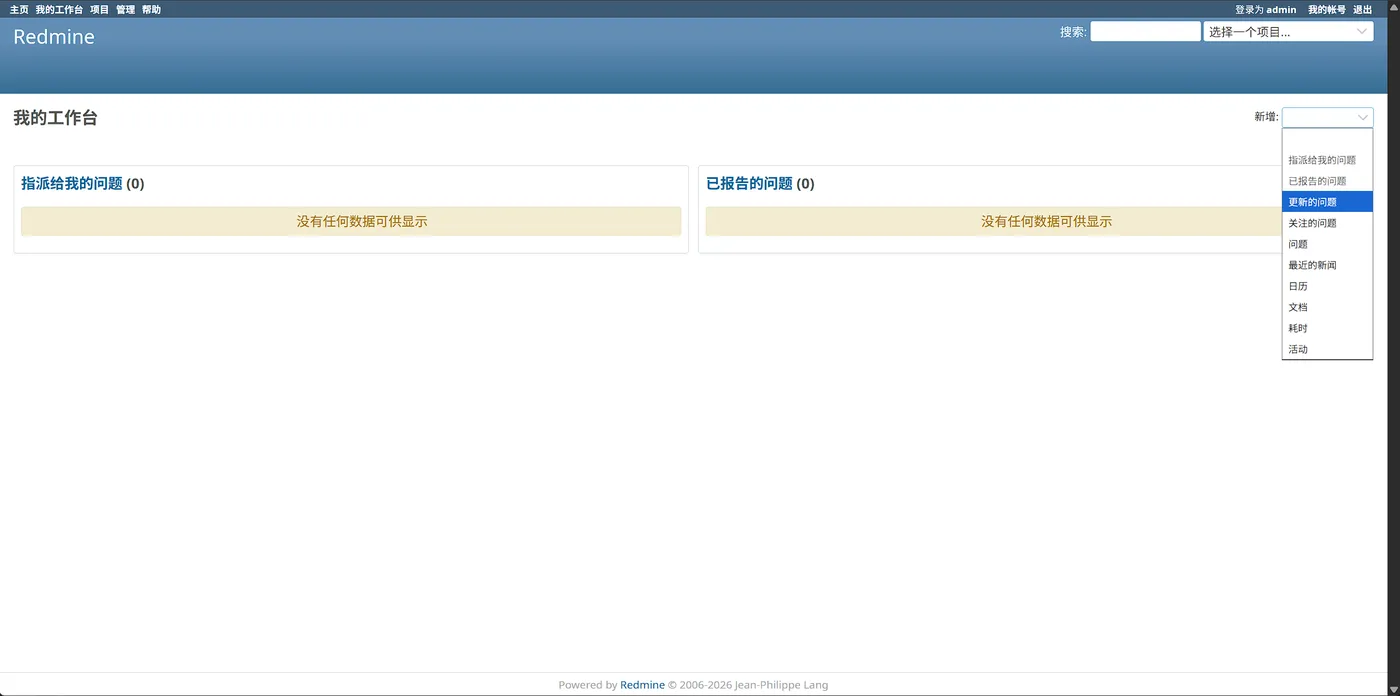Click the 我的工作台 page heading
The image size is (1400, 696).
(x=55, y=118)
